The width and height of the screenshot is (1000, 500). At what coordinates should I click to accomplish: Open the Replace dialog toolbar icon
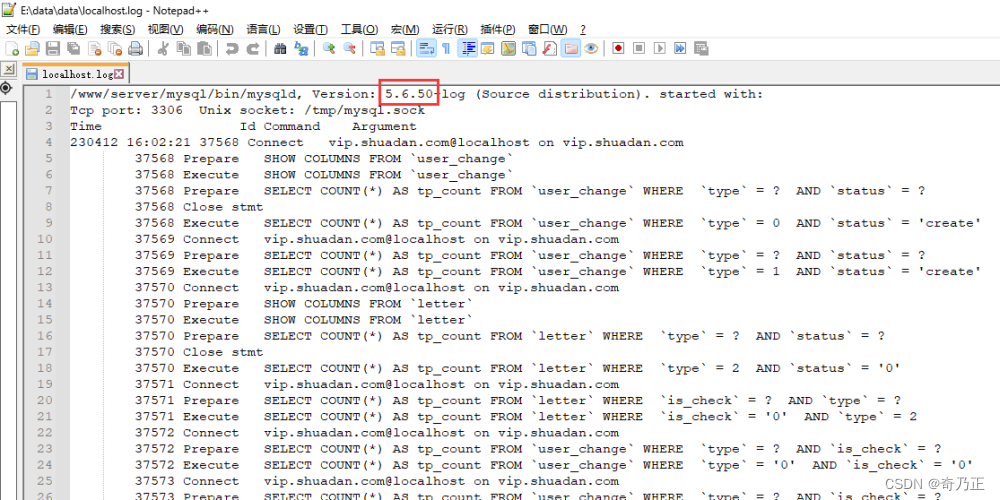click(x=301, y=48)
